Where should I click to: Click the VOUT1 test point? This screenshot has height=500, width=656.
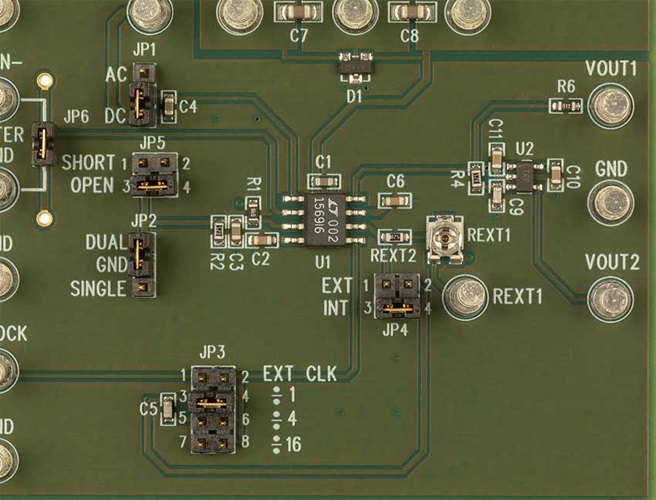point(611,104)
